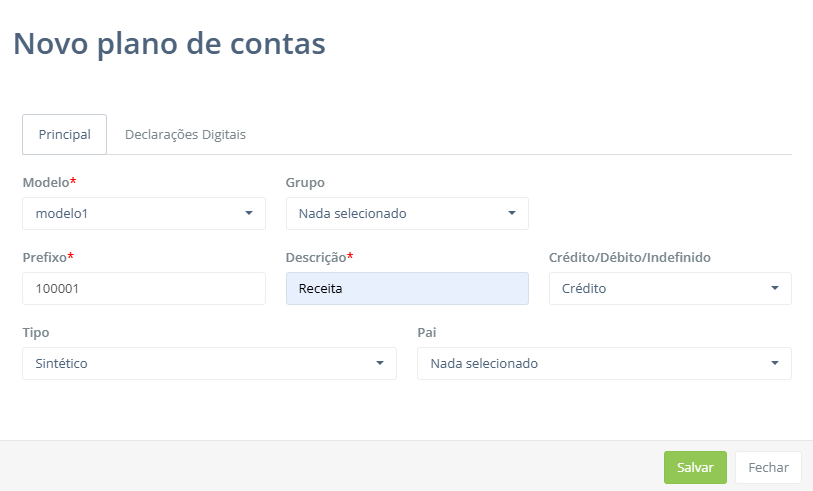This screenshot has width=813, height=491.
Task: Switch to the Principal tab
Action: pos(64,134)
